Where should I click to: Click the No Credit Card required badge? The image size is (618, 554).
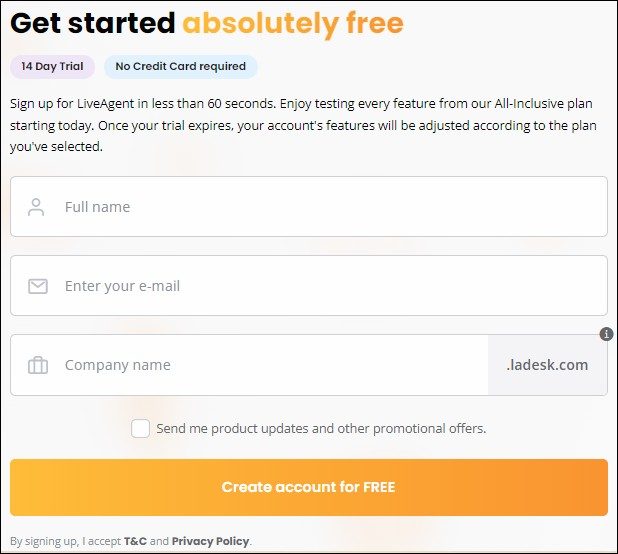tap(181, 67)
